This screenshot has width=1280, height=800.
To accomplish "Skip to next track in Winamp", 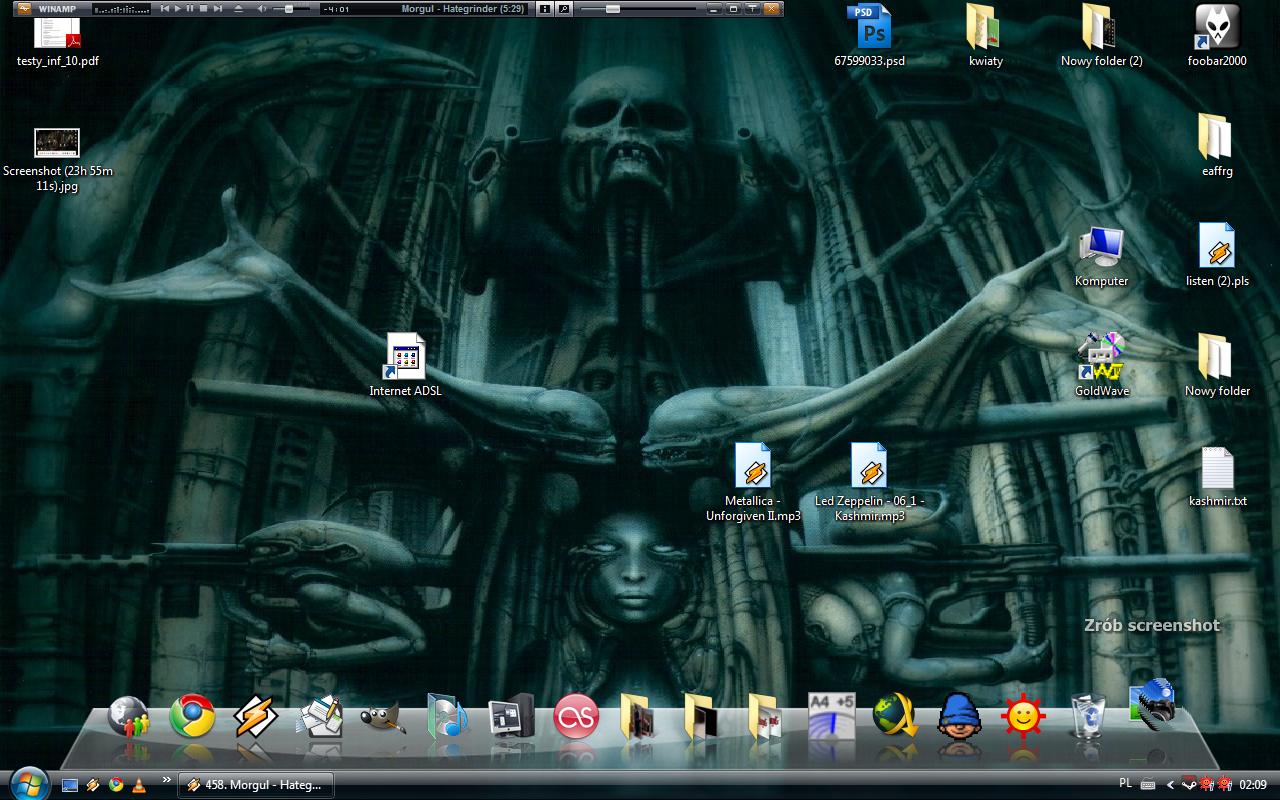I will (217, 8).
